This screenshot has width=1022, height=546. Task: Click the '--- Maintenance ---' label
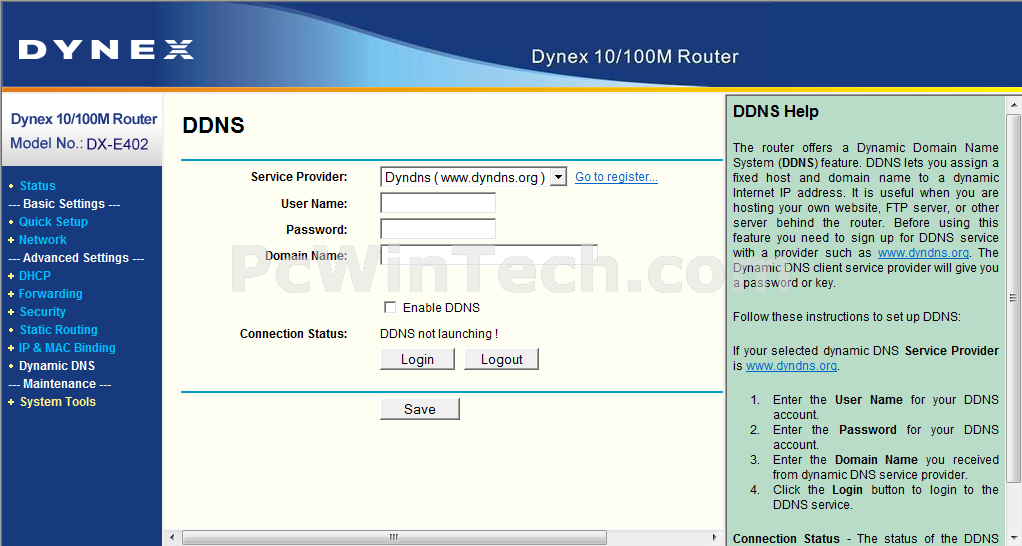tap(59, 384)
